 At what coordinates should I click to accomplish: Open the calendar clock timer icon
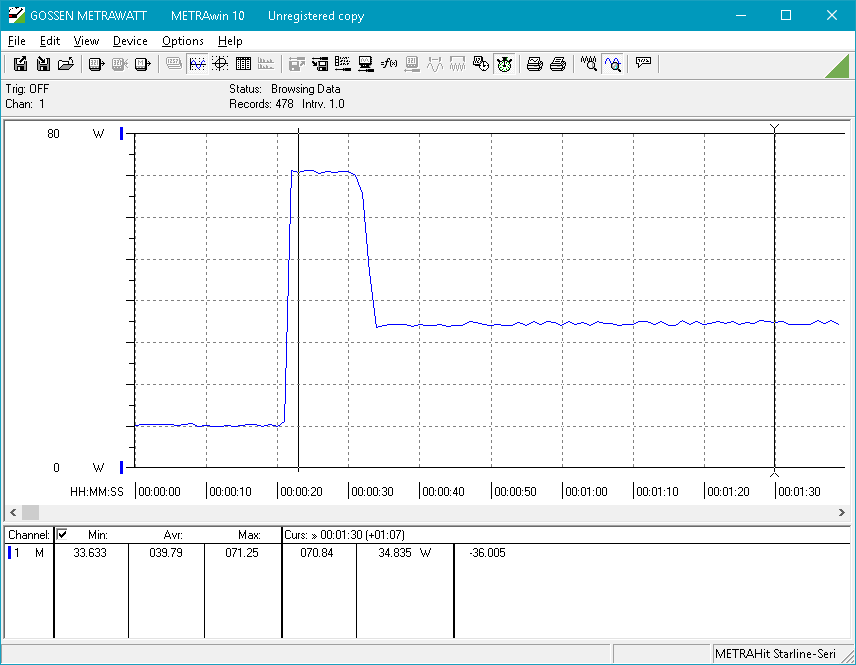click(480, 64)
